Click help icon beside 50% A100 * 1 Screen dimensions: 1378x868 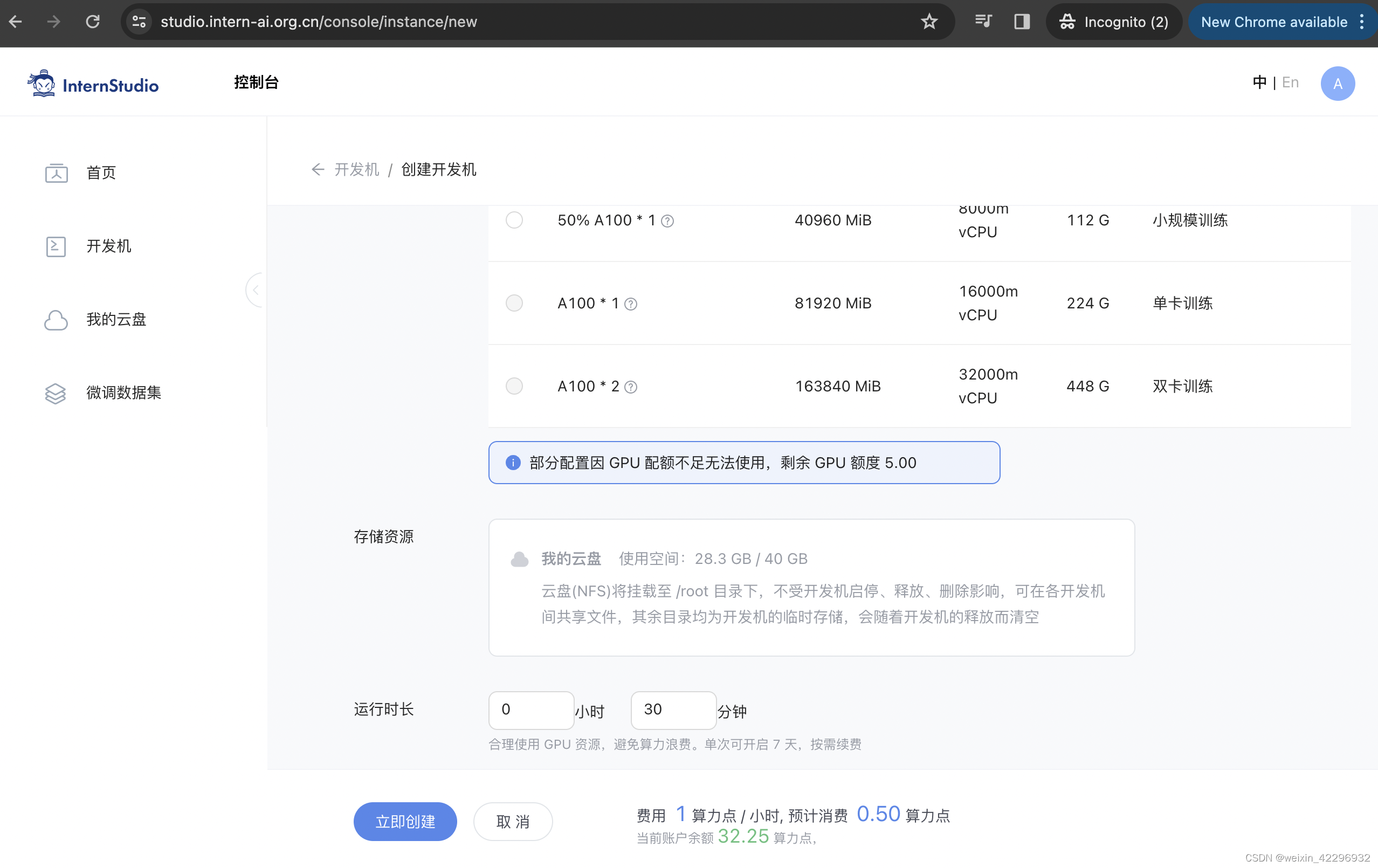(x=667, y=222)
